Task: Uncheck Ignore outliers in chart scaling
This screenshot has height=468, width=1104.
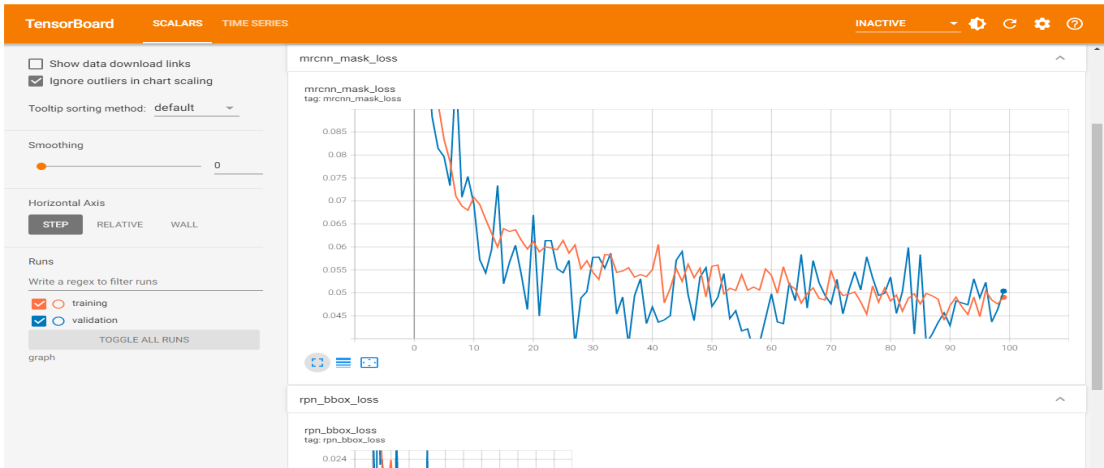Action: [36, 81]
